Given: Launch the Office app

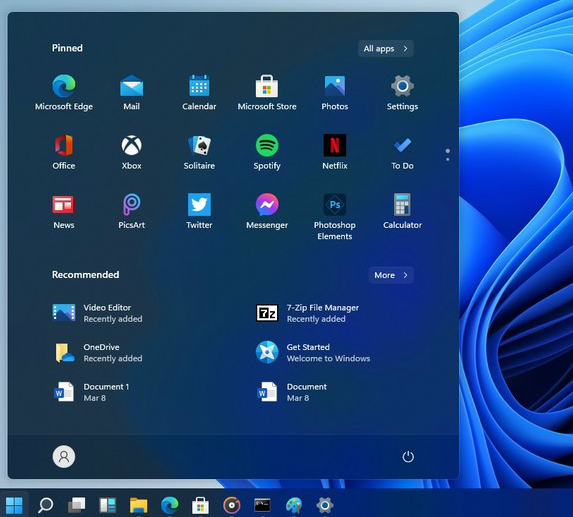Looking at the screenshot, I should 64,152.
